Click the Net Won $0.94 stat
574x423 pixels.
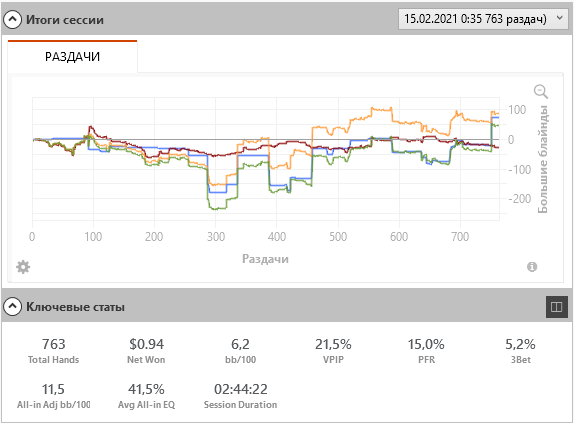coord(146,351)
